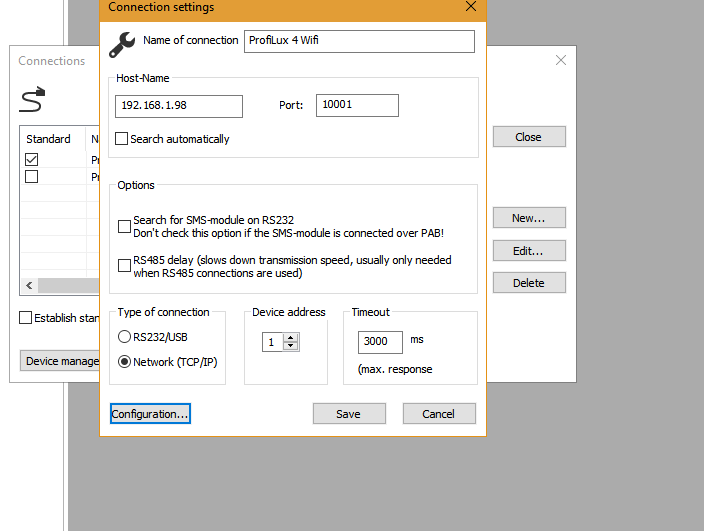Click Edit... in Connections window
Screen dimensions: 704x531
click(529, 250)
